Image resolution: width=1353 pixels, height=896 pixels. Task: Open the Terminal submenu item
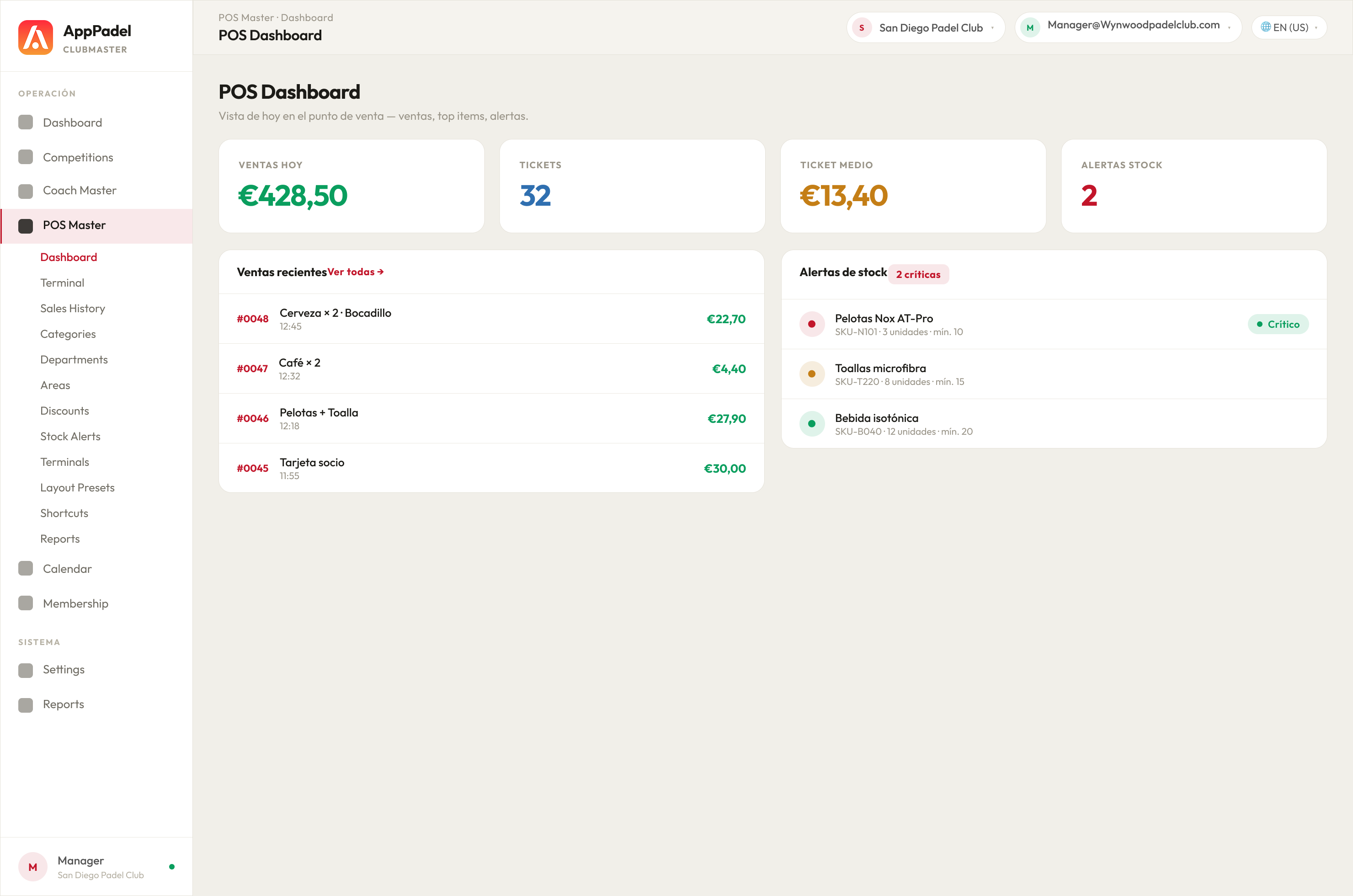point(62,283)
